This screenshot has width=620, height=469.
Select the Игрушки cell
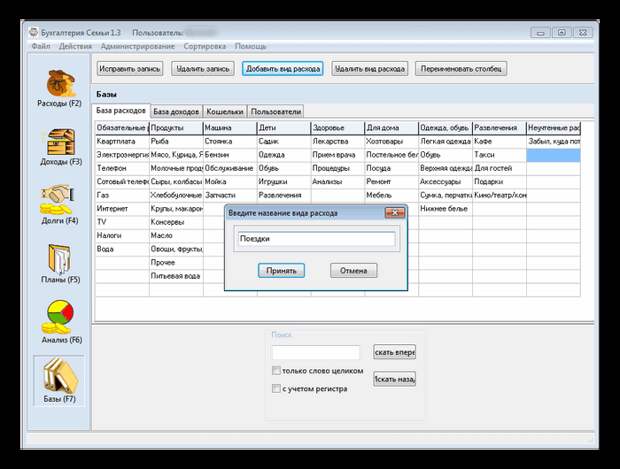[284, 182]
